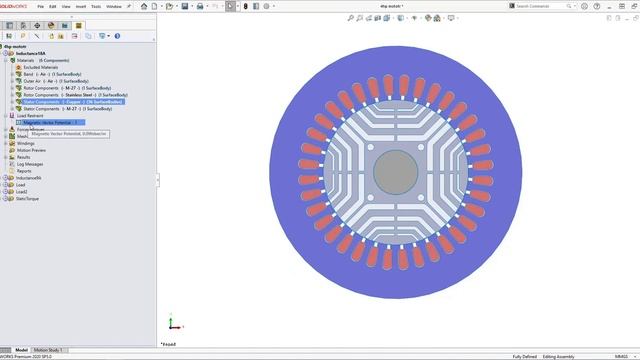This screenshot has height=360, width=640.
Task: Collapse the Load Restraint node
Action: click(x=6, y=116)
